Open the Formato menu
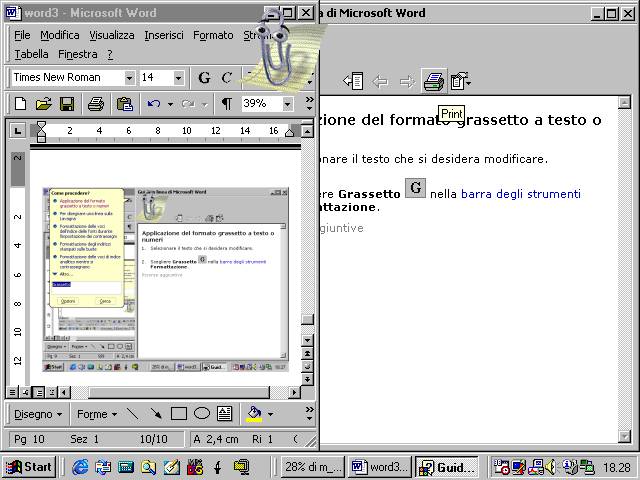The height and width of the screenshot is (480, 640). [x=213, y=36]
